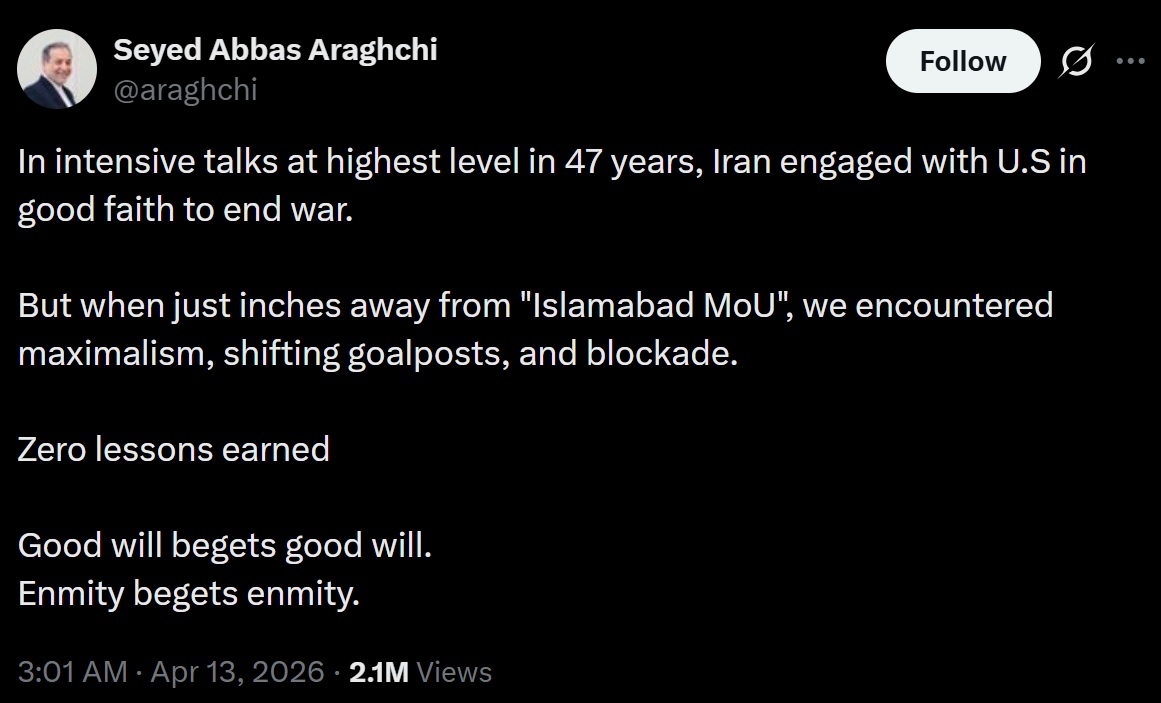Click Seyed Abbas Araghchi's profile avatar
This screenshot has width=1161, height=703.
[x=57, y=69]
